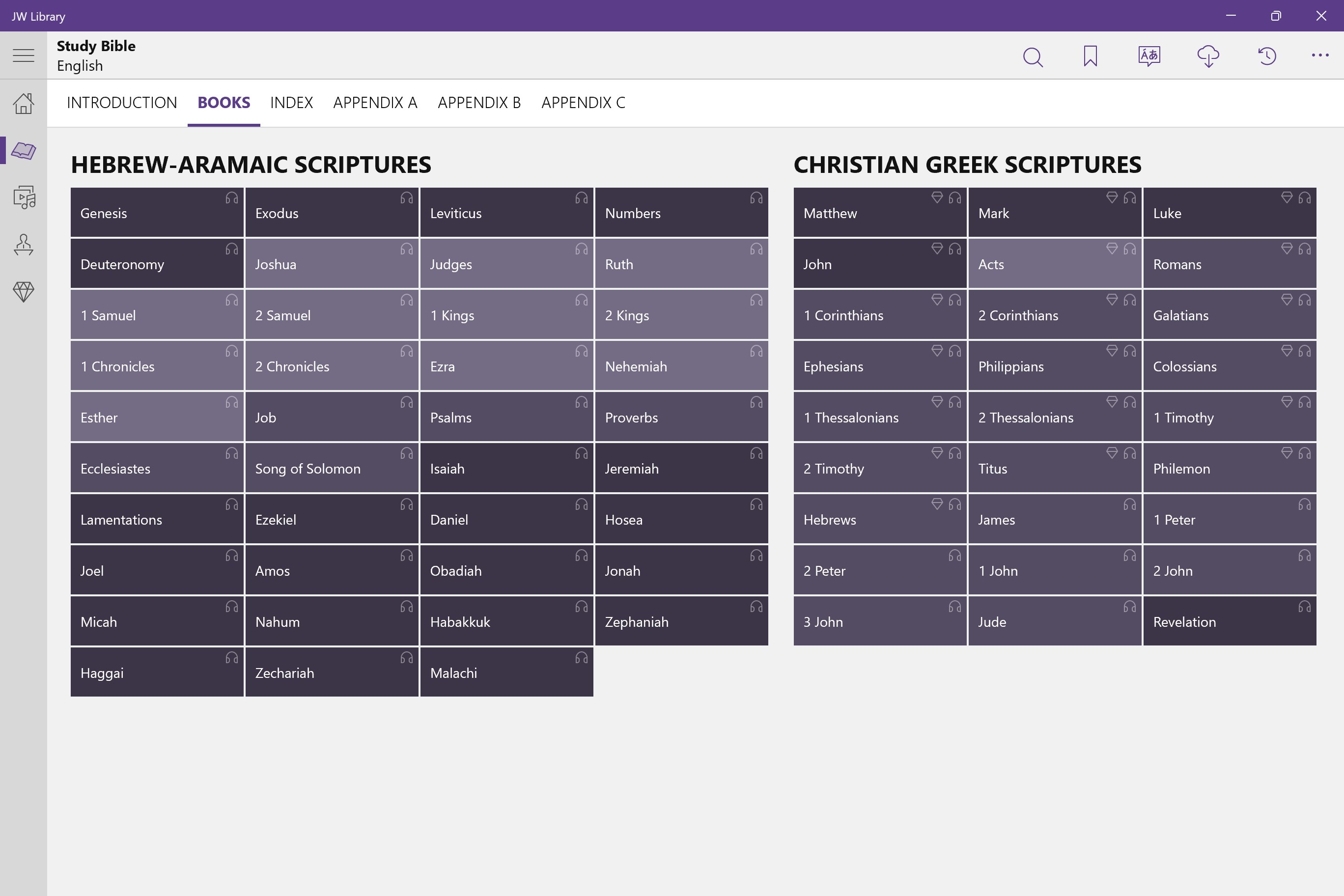Open the book of Song of Solomon
Image resolution: width=1344 pixels, height=896 pixels.
coord(332,468)
